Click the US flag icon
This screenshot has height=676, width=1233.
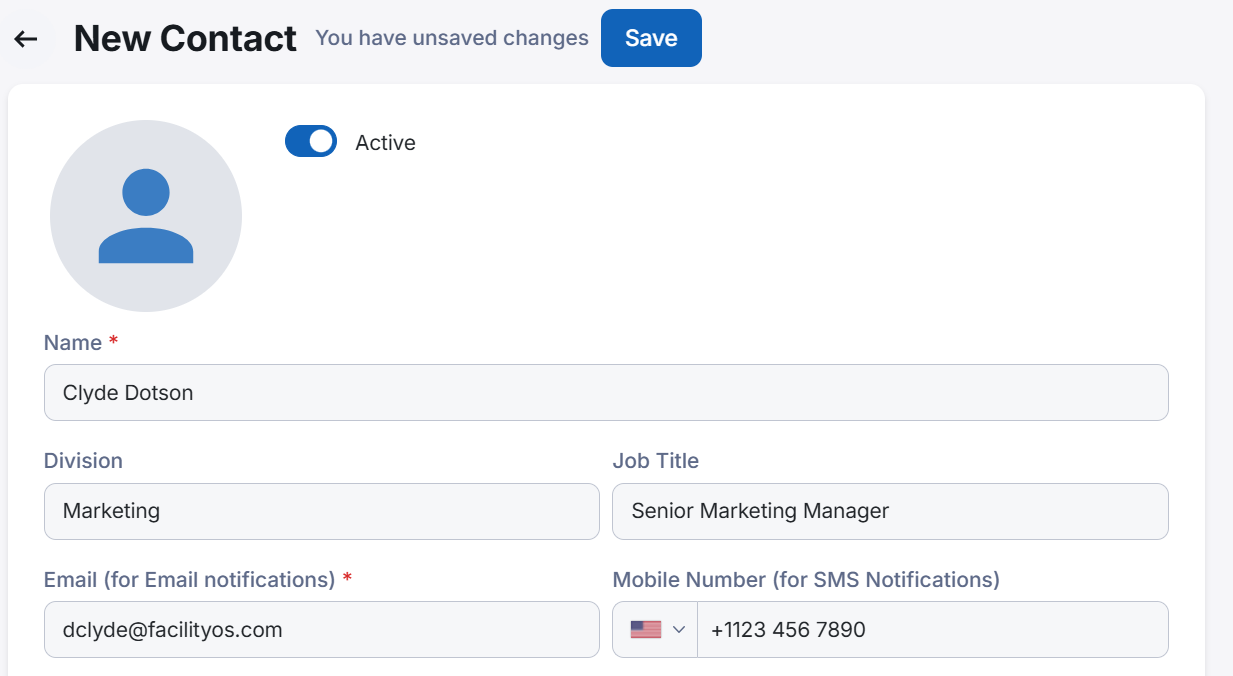click(646, 629)
